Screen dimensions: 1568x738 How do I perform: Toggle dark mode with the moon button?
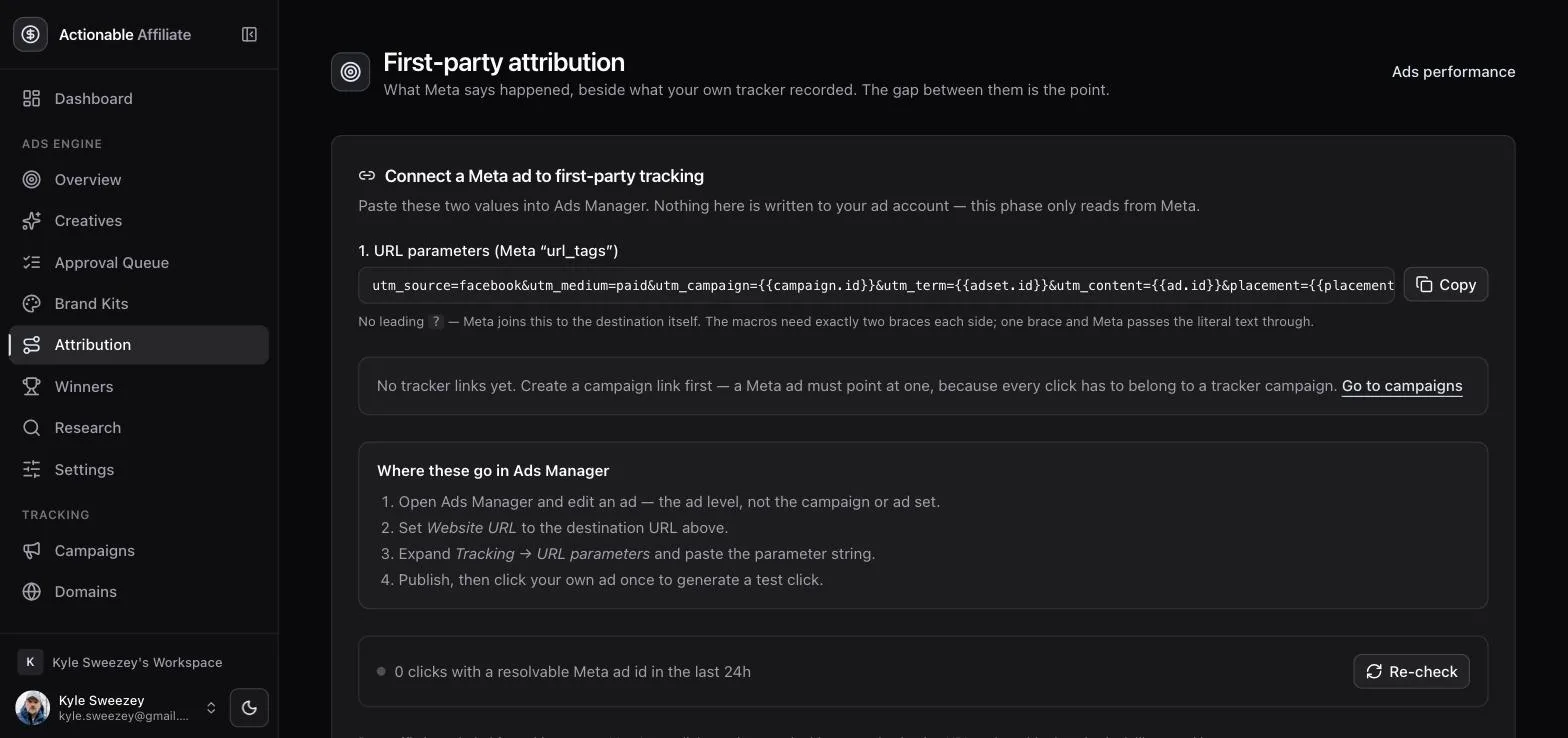click(x=249, y=708)
